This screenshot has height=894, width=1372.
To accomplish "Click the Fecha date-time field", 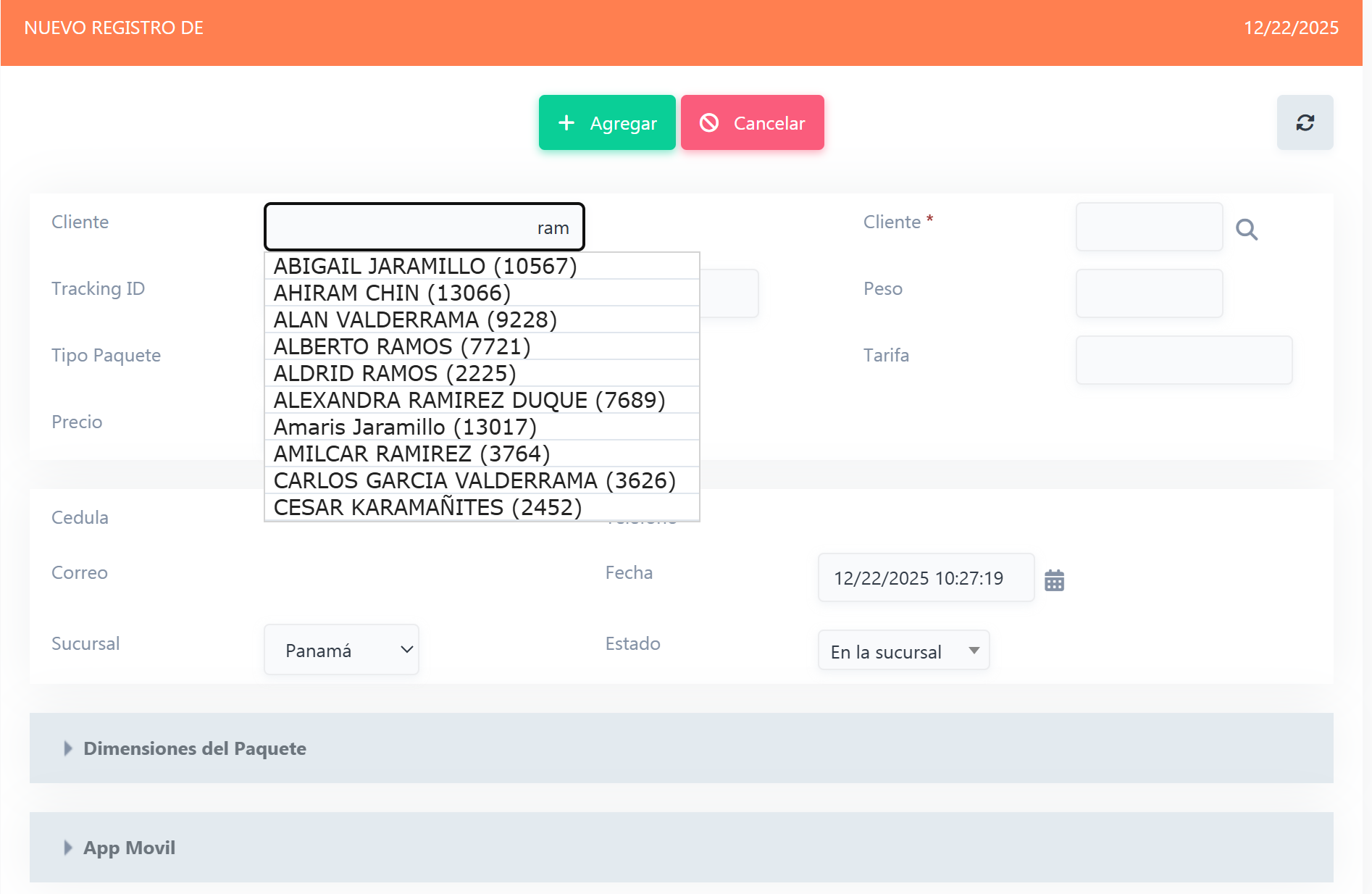I will (925, 577).
